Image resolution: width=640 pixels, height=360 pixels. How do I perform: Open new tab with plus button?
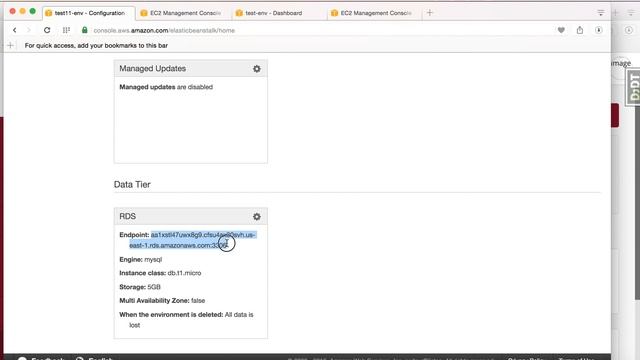tap(429, 13)
